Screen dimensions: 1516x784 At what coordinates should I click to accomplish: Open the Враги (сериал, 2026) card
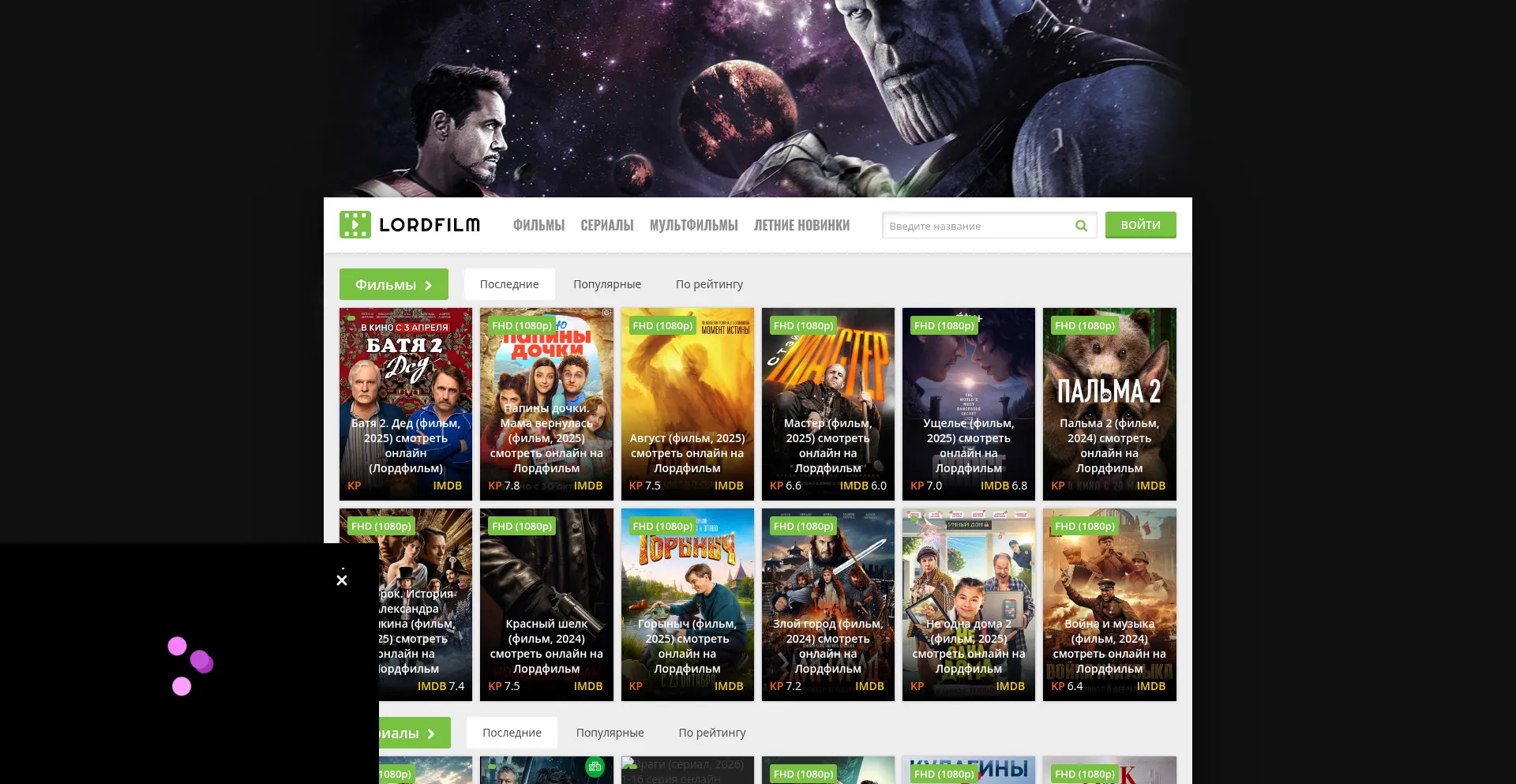(x=688, y=771)
